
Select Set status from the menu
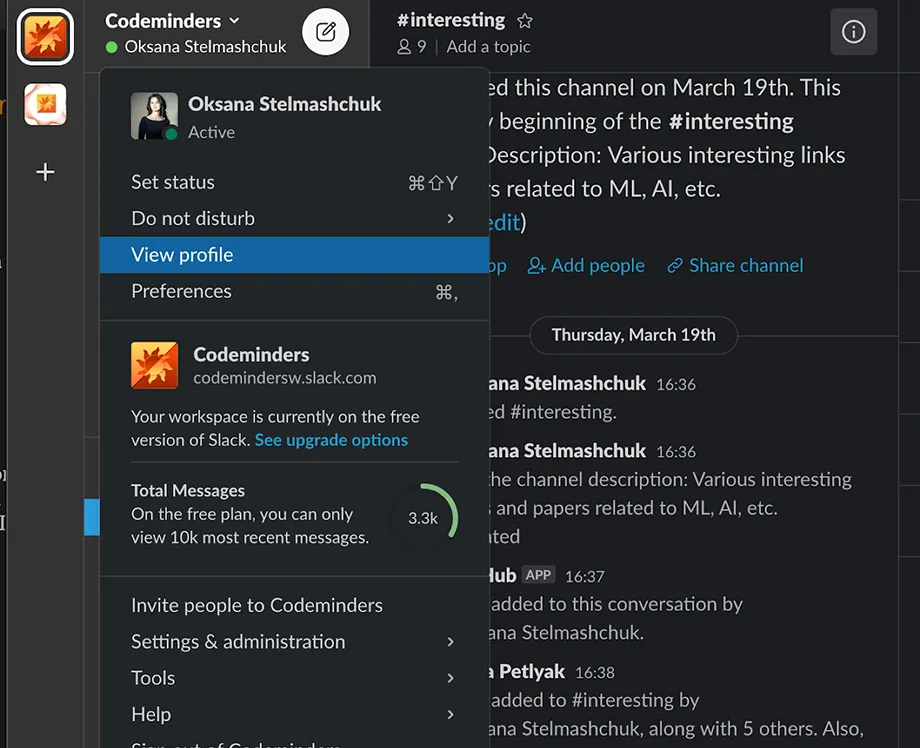pyautogui.click(x=173, y=182)
